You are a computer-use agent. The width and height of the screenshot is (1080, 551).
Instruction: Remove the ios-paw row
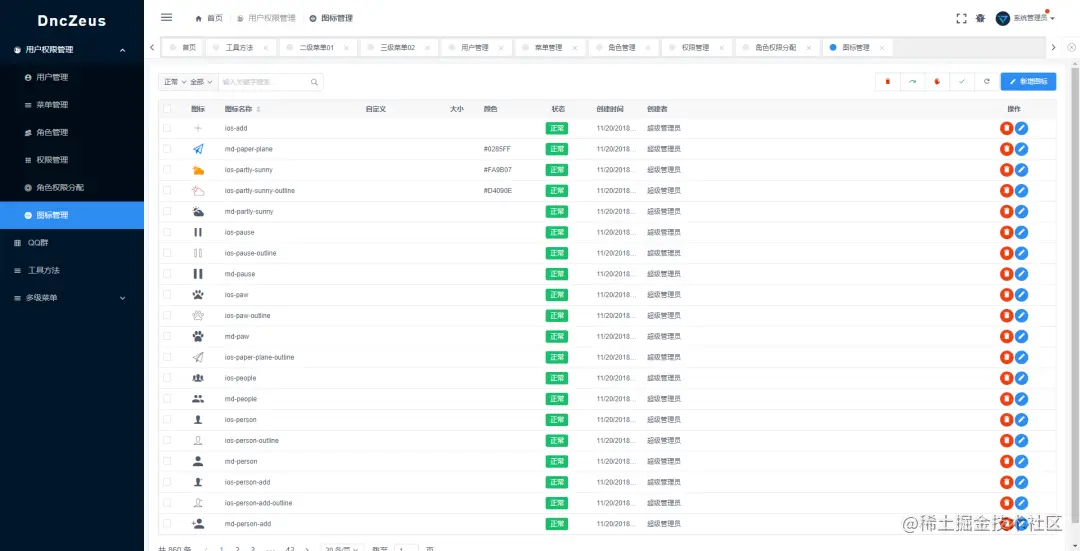(x=1006, y=295)
